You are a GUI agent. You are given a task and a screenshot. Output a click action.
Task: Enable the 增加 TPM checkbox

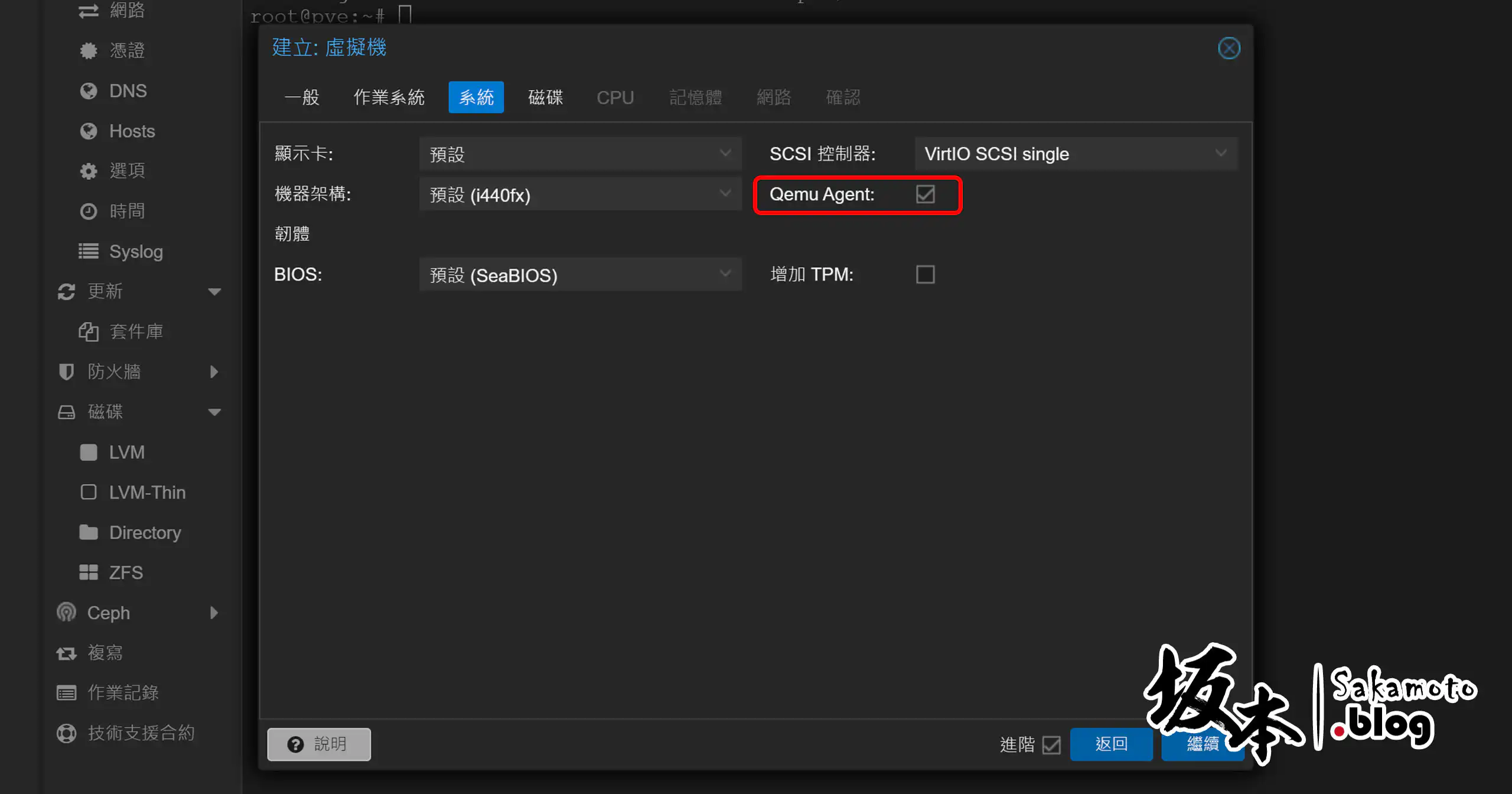pyautogui.click(x=925, y=274)
